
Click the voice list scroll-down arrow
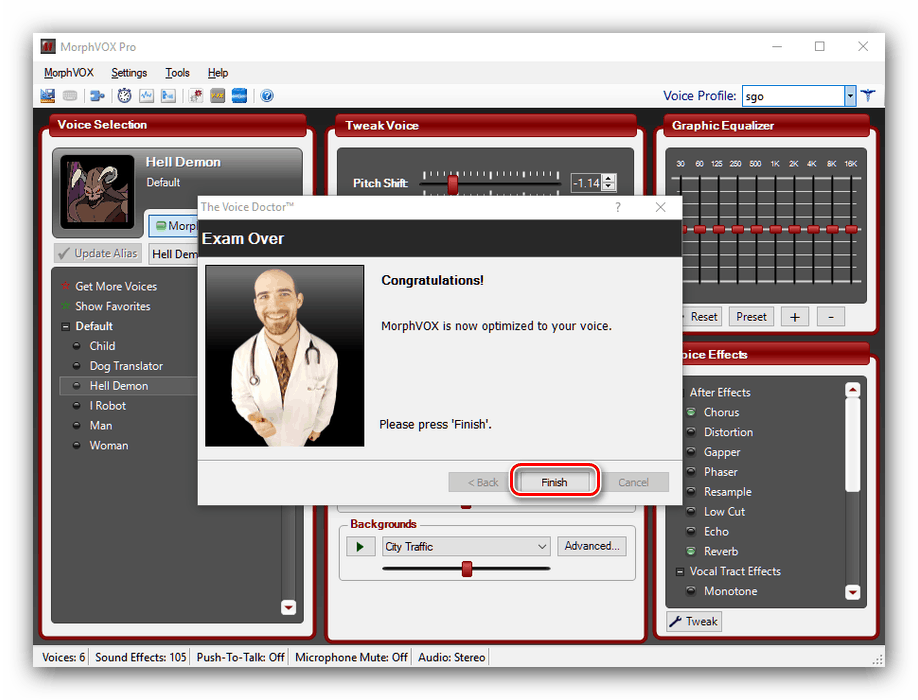click(x=289, y=607)
